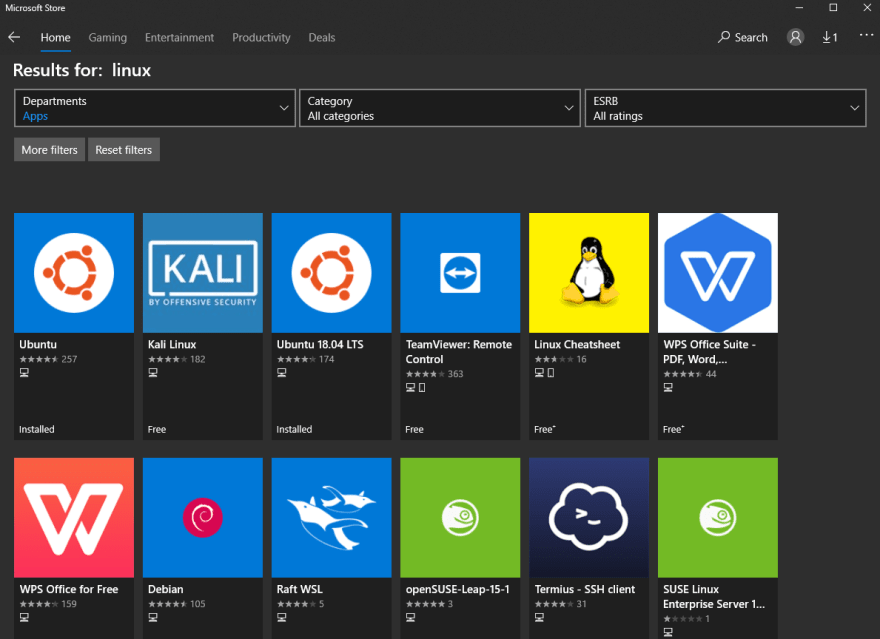Expand the ESRB ratings dropdown
The image size is (880, 639).
(726, 108)
